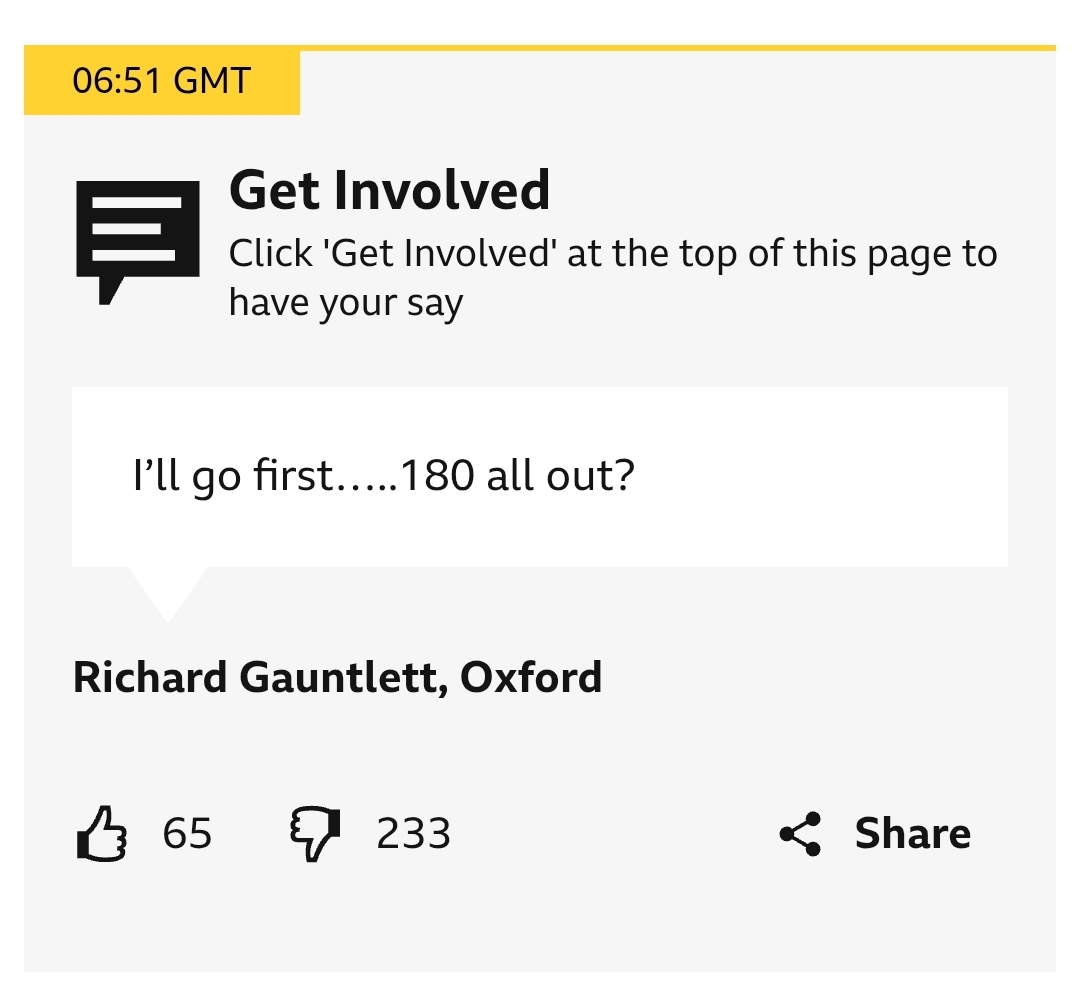1080x1005 pixels.
Task: Click the like count showing 65
Action: click(x=187, y=834)
